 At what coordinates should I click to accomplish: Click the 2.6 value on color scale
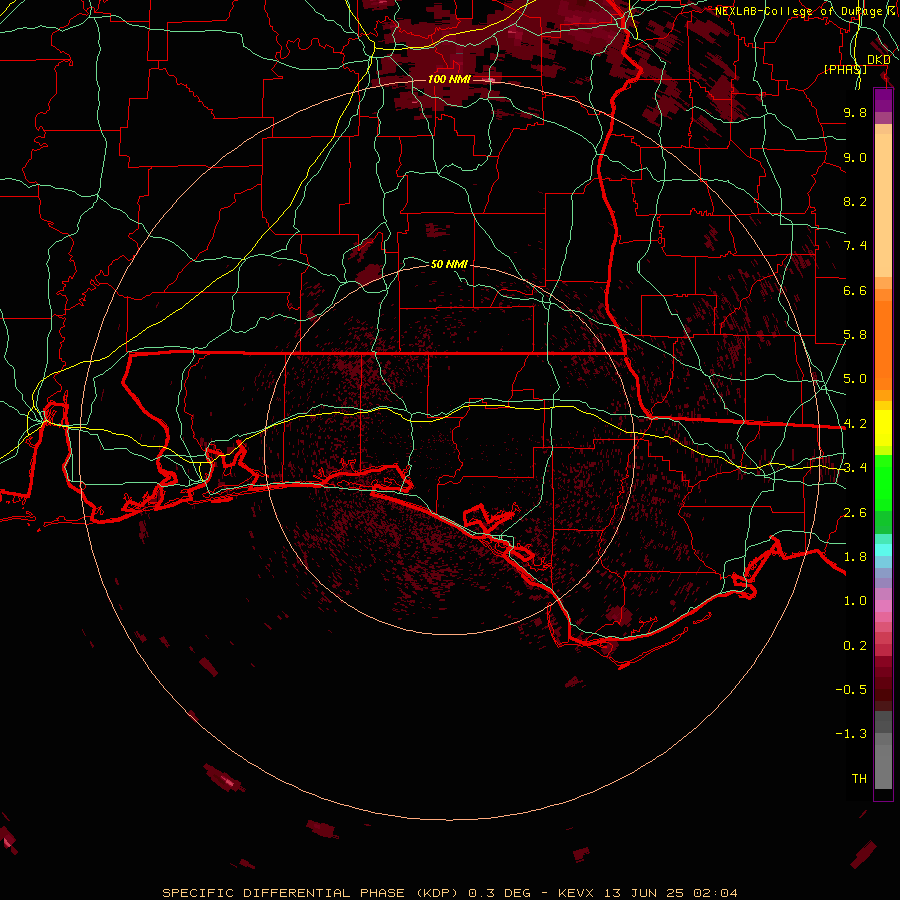(x=855, y=513)
